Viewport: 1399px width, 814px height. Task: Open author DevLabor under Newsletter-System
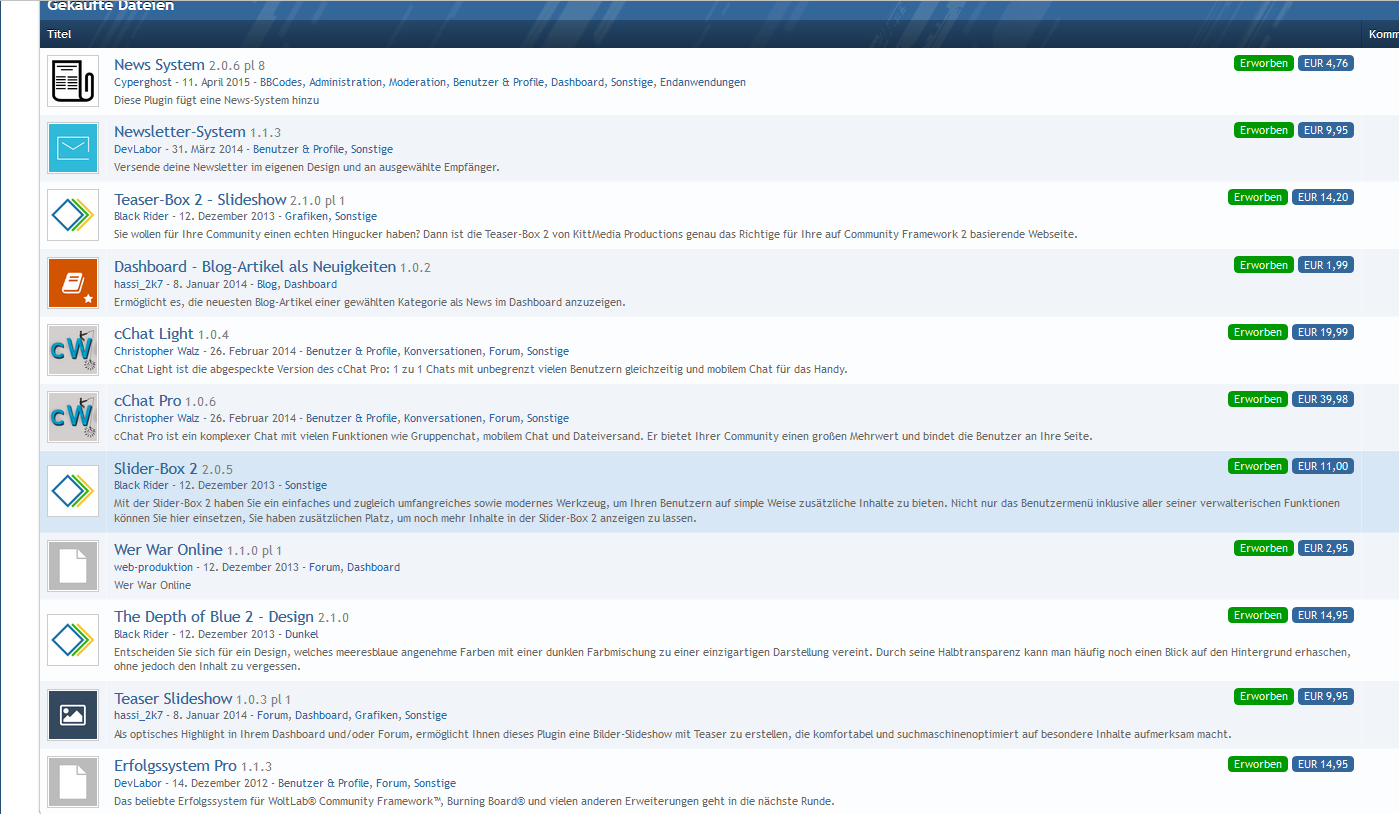point(137,149)
